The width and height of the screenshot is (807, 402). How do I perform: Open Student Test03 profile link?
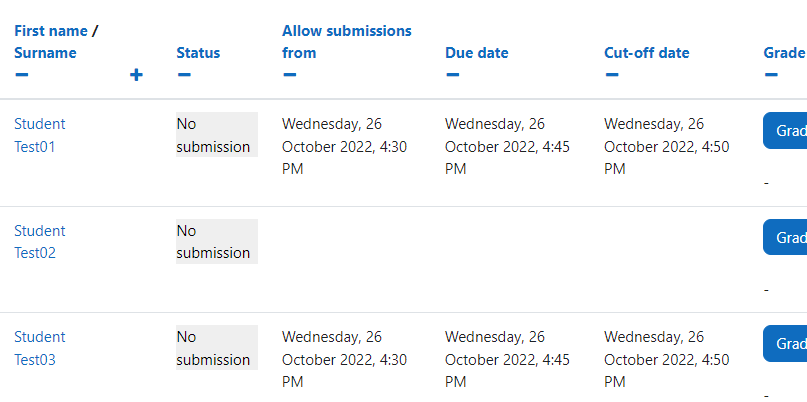click(x=40, y=348)
